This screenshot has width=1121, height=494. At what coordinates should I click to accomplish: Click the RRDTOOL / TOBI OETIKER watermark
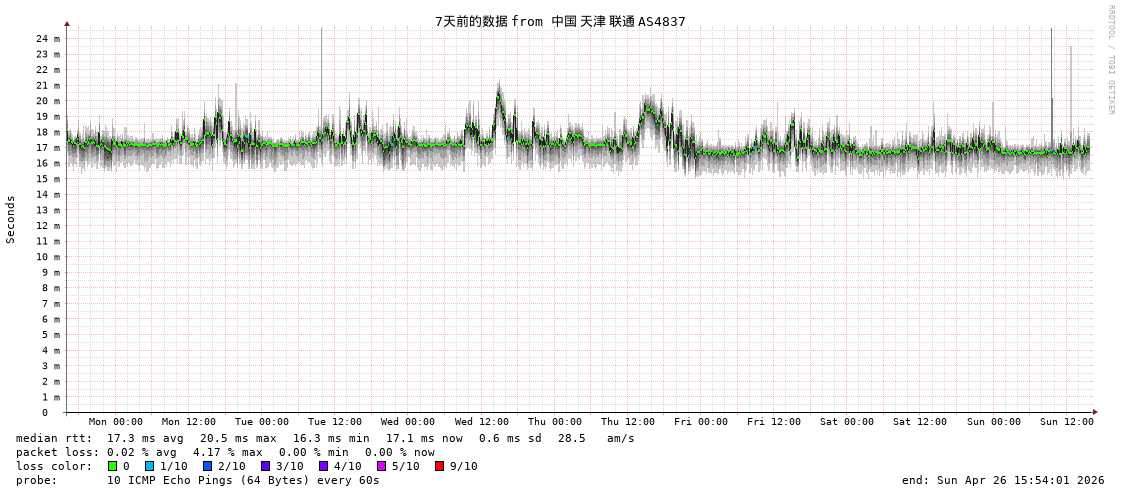click(x=1110, y=60)
